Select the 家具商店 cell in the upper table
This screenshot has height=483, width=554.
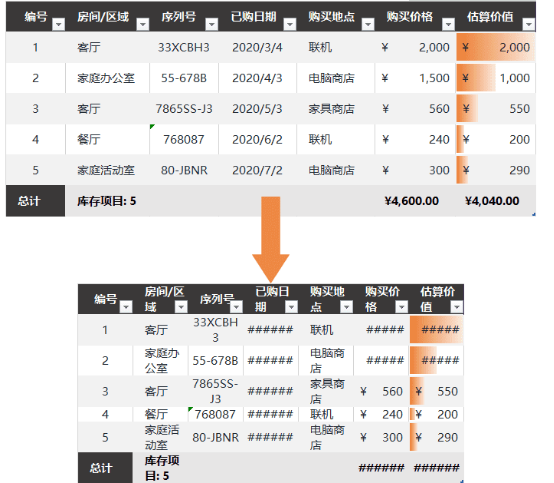336,109
